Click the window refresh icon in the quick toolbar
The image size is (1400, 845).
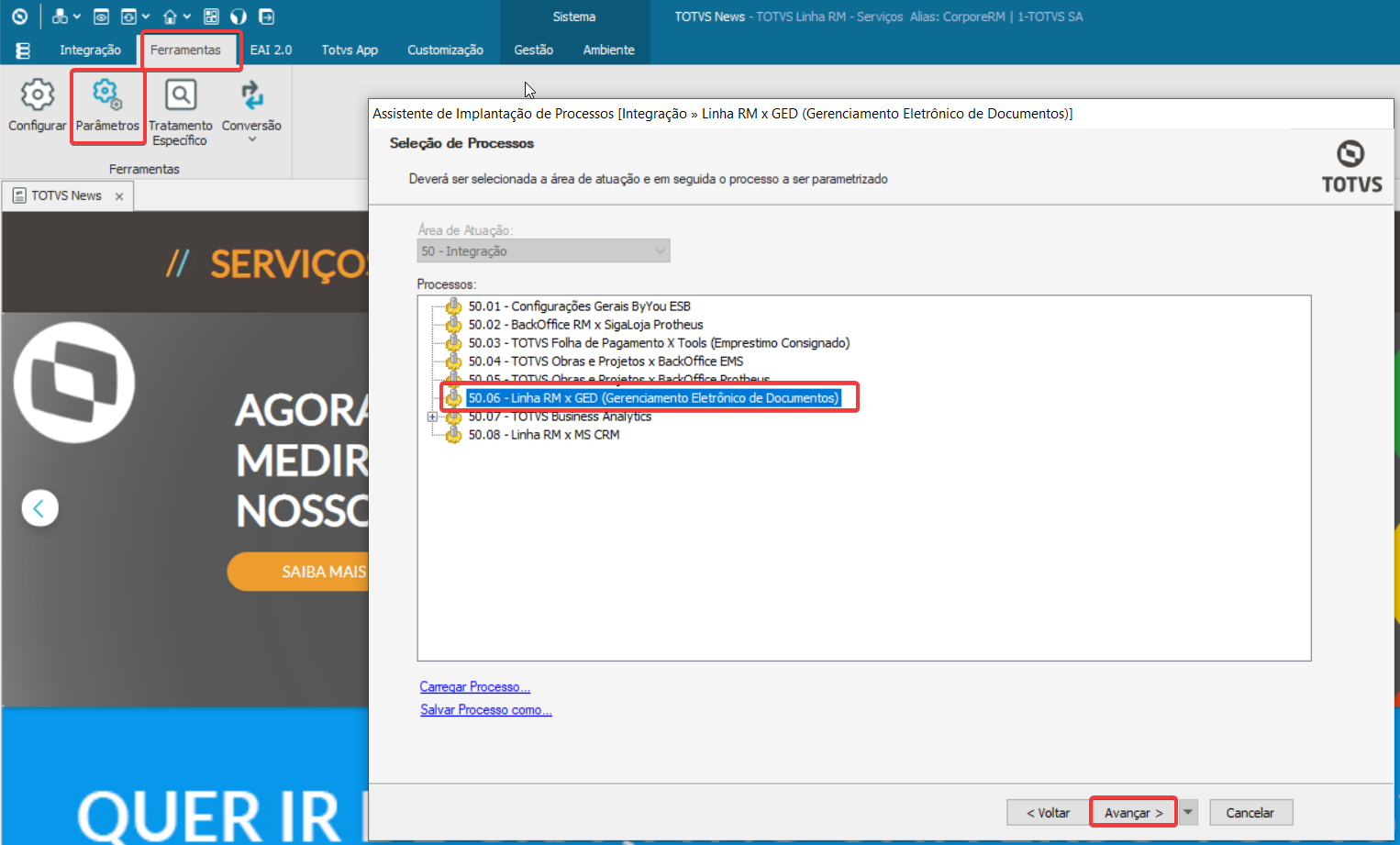point(128,17)
